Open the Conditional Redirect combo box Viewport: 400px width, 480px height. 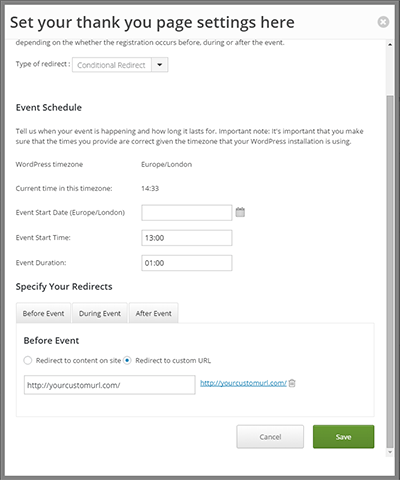point(120,65)
